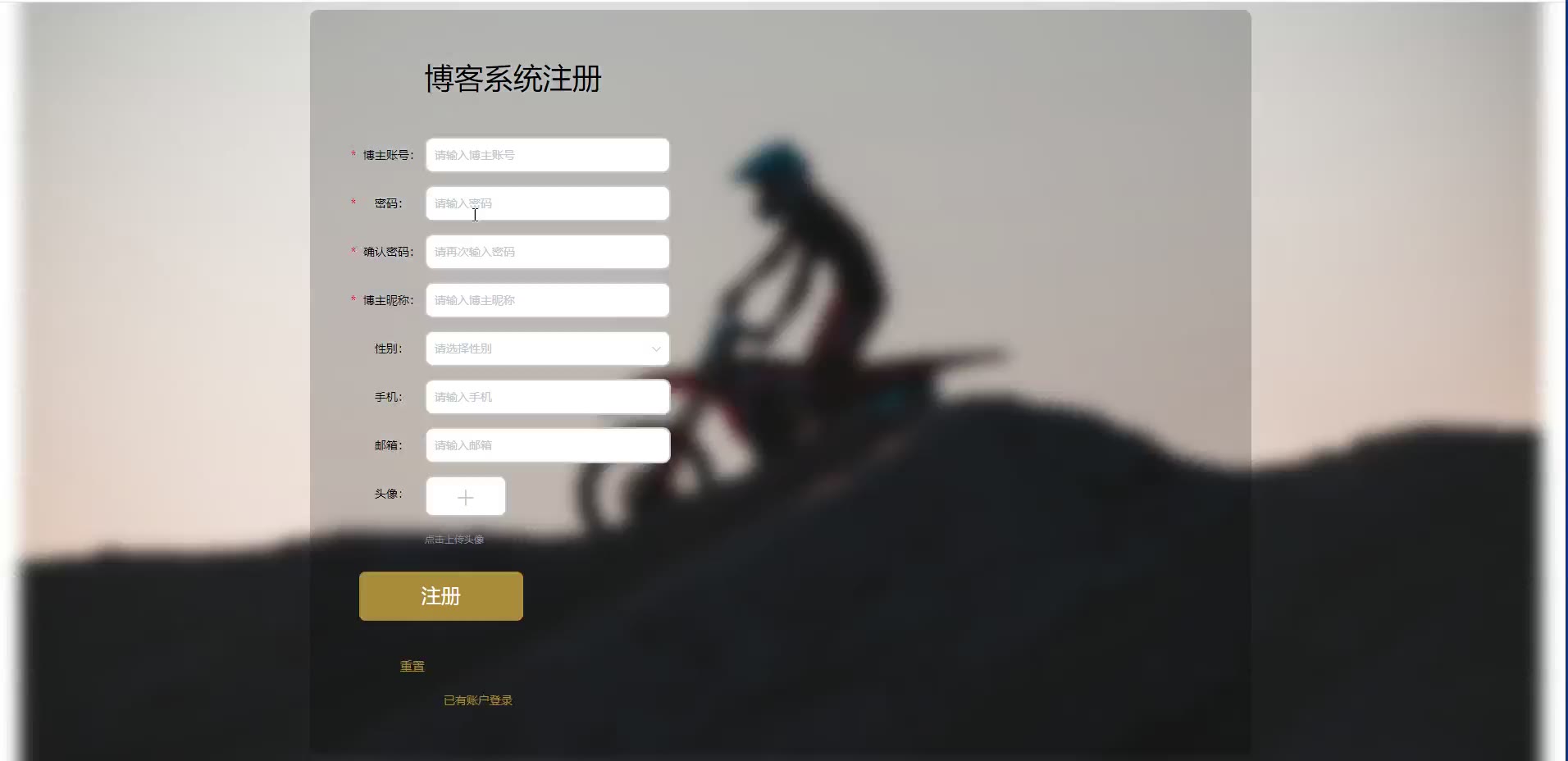Click the 邮箱 field label
The width and height of the screenshot is (1568, 761).
point(388,445)
